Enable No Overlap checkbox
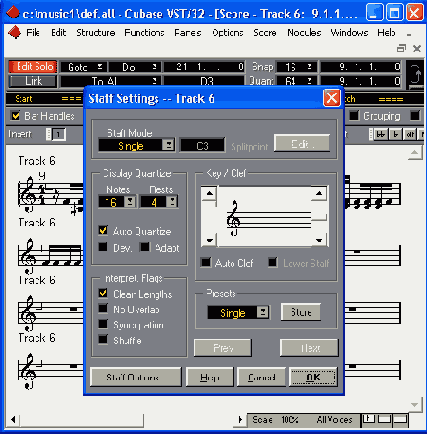The width and height of the screenshot is (427, 434). click(x=103, y=309)
